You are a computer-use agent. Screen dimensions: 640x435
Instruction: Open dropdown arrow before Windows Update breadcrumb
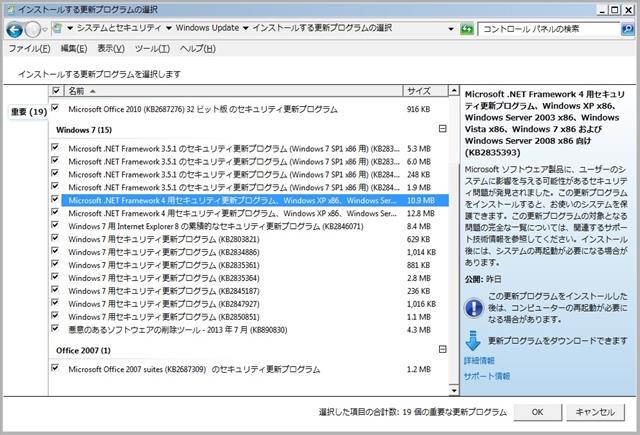[169, 28]
